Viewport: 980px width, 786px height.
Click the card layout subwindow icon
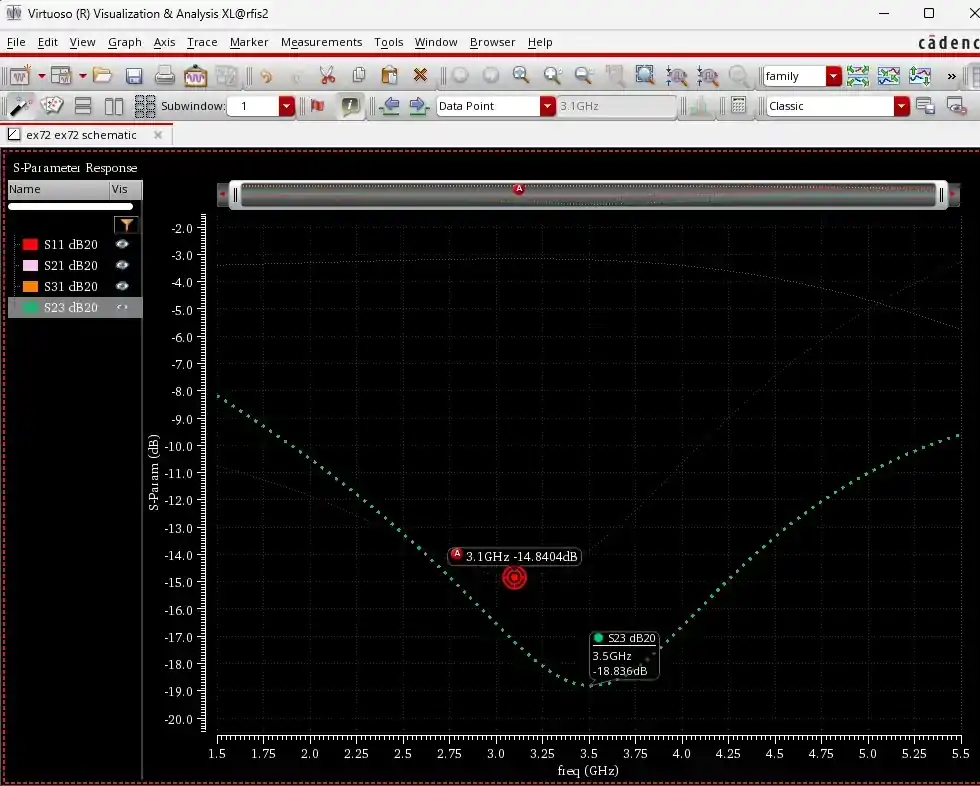pos(51,106)
